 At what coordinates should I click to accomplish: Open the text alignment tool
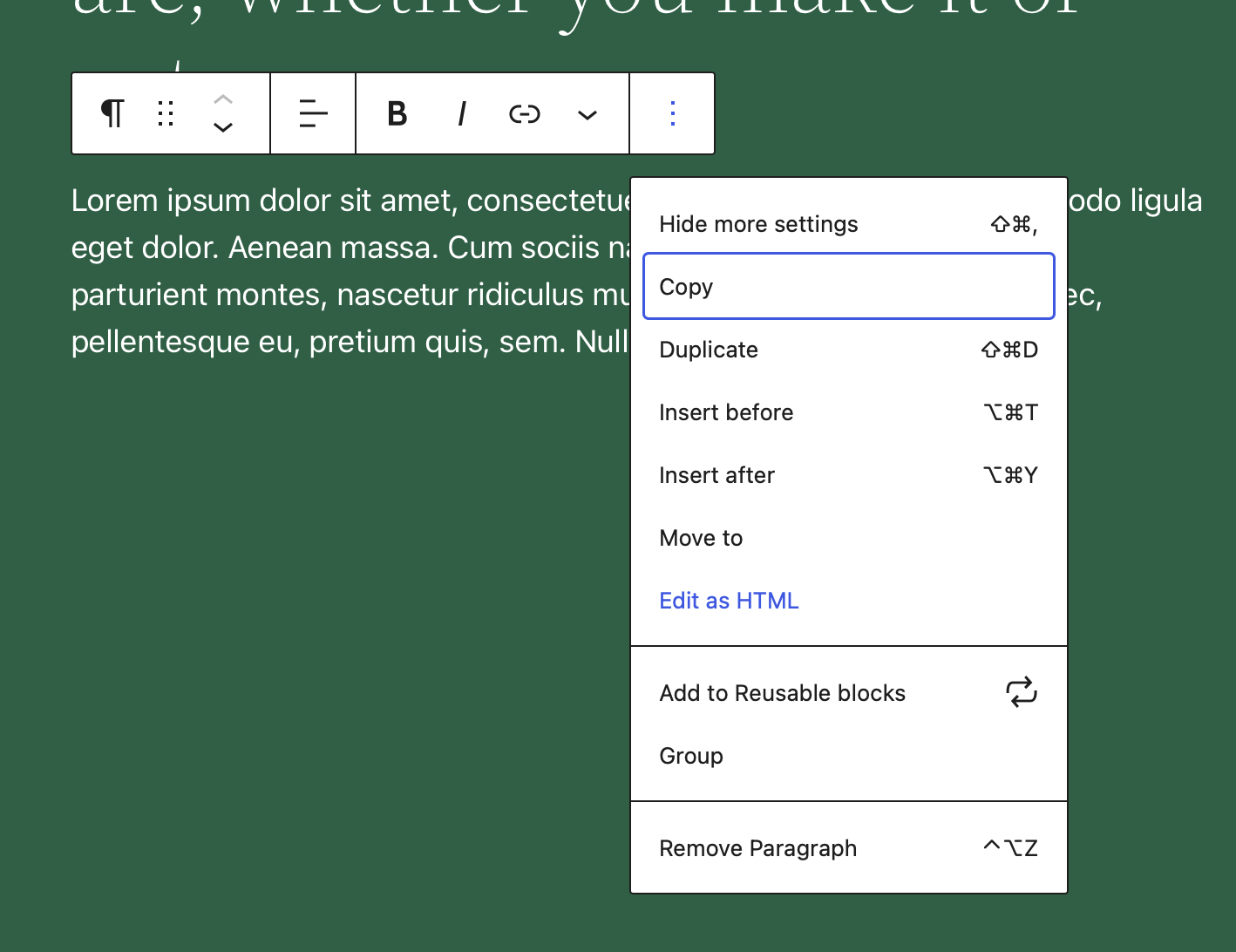(x=312, y=113)
